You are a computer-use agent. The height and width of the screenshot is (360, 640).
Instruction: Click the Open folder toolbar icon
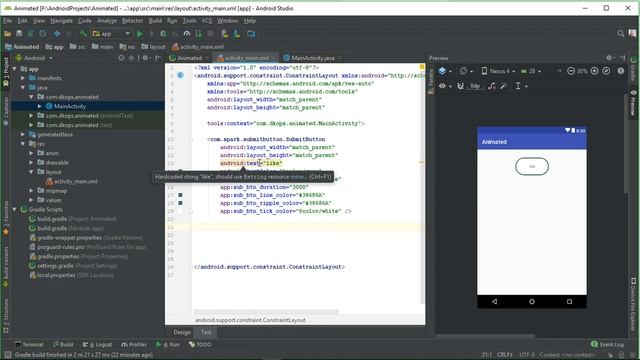pos(7,34)
